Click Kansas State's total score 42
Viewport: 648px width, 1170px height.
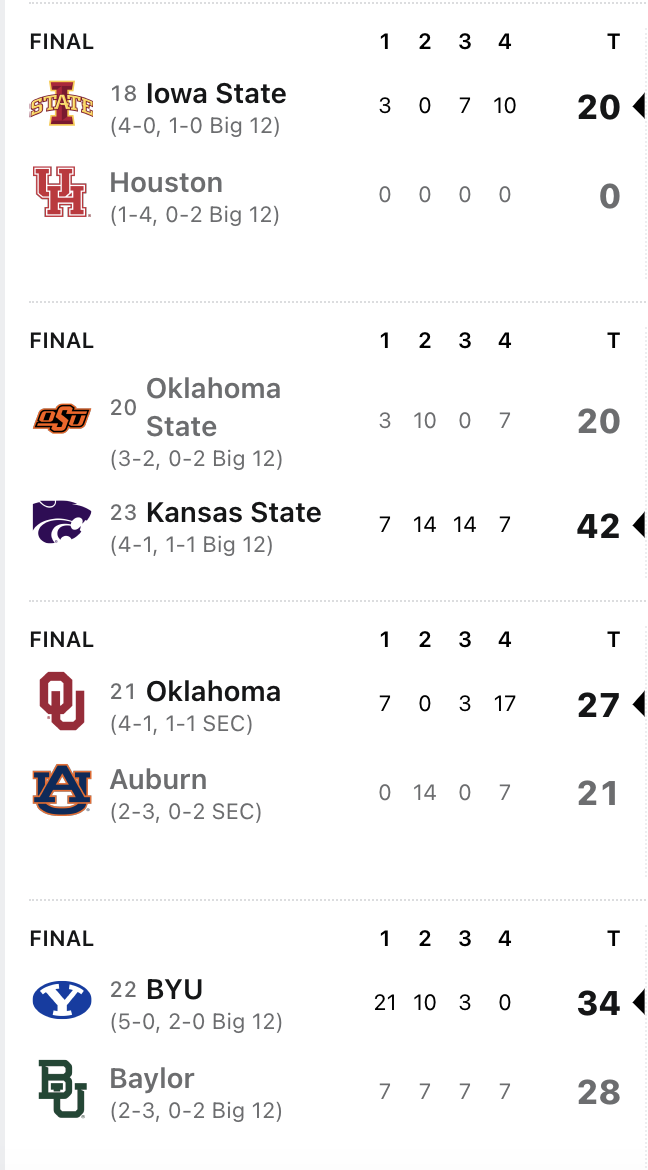coord(599,526)
